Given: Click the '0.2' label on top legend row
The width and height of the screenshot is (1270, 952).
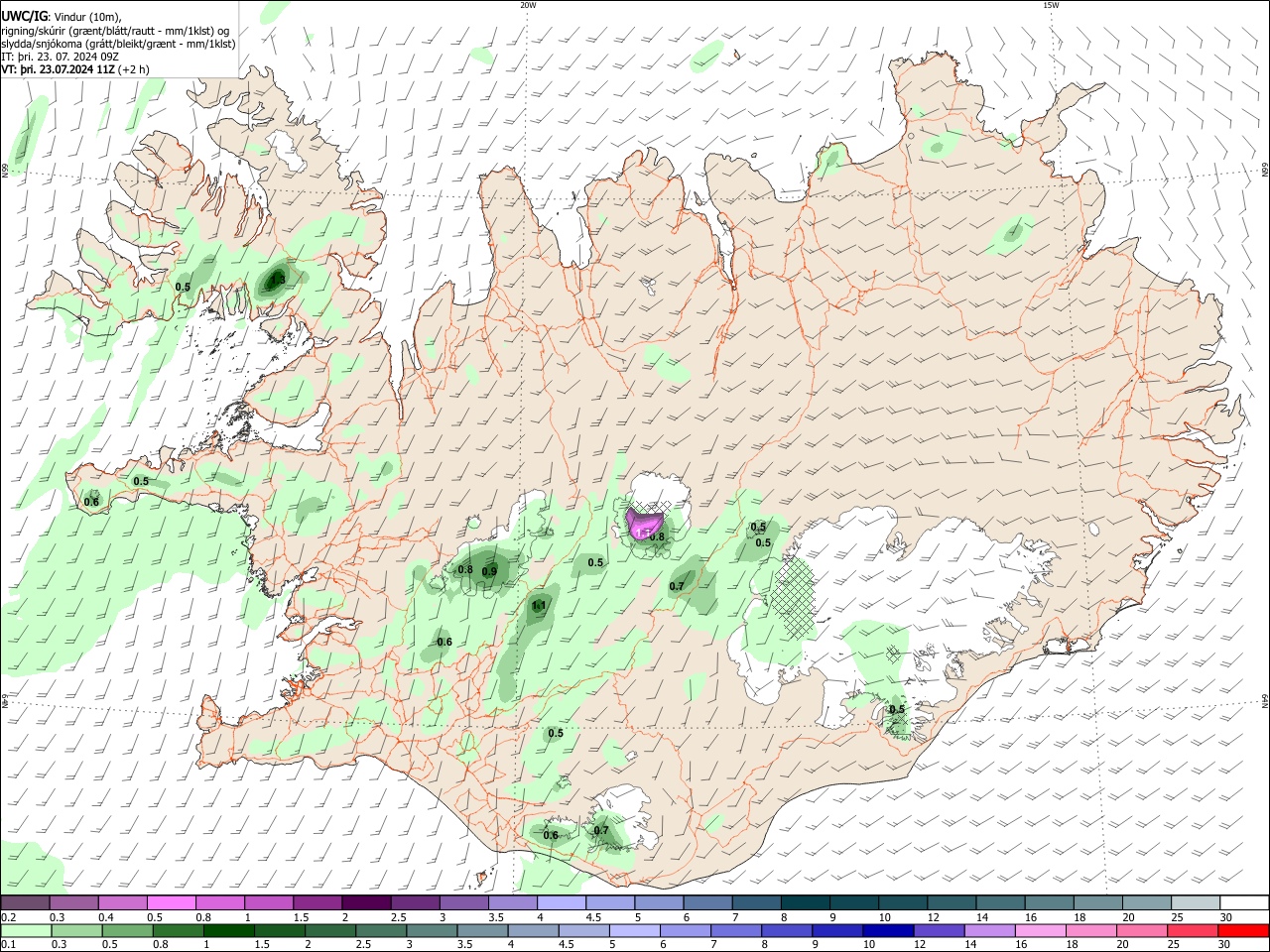Looking at the screenshot, I should (9, 917).
